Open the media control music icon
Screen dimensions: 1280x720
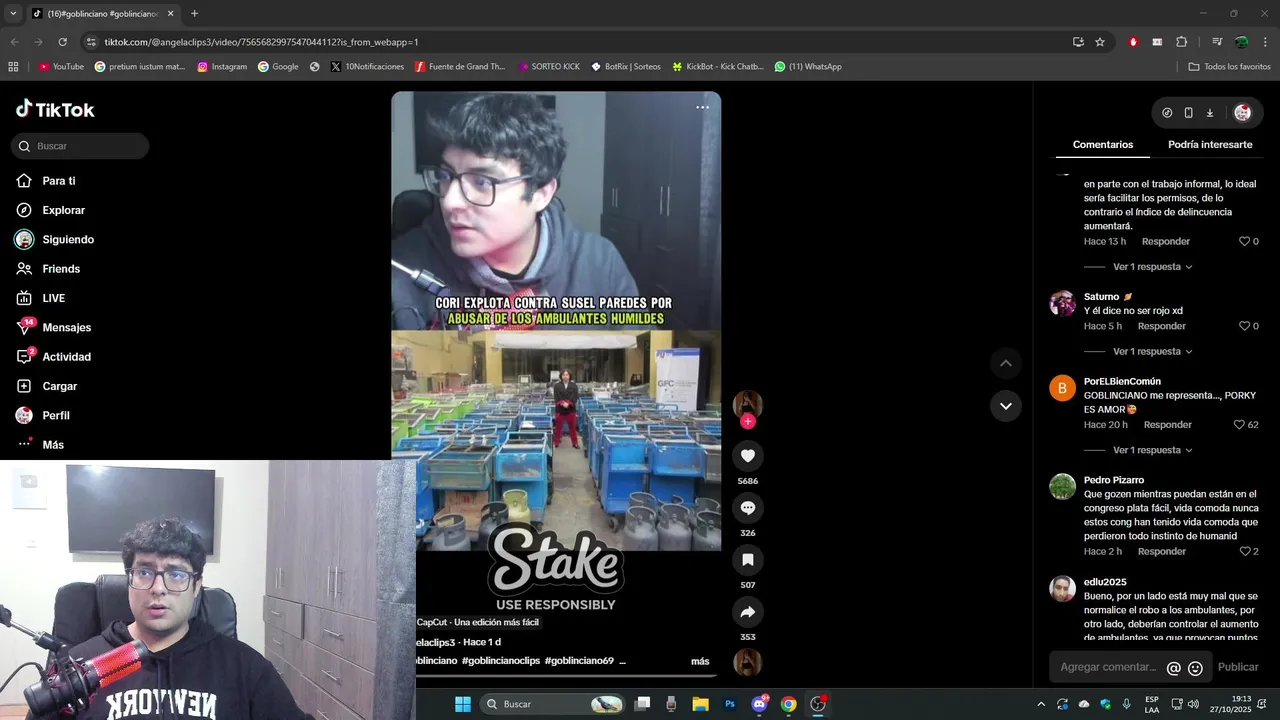(x=1216, y=42)
